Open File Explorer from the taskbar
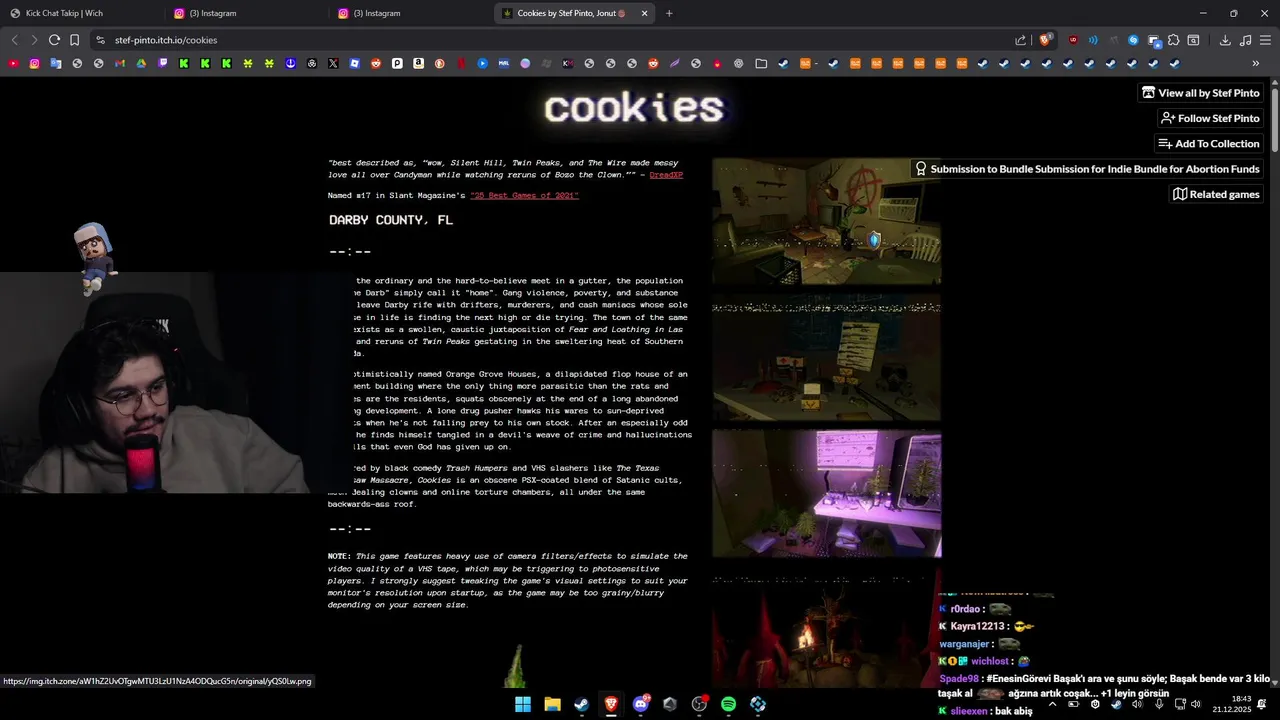 tap(552, 704)
